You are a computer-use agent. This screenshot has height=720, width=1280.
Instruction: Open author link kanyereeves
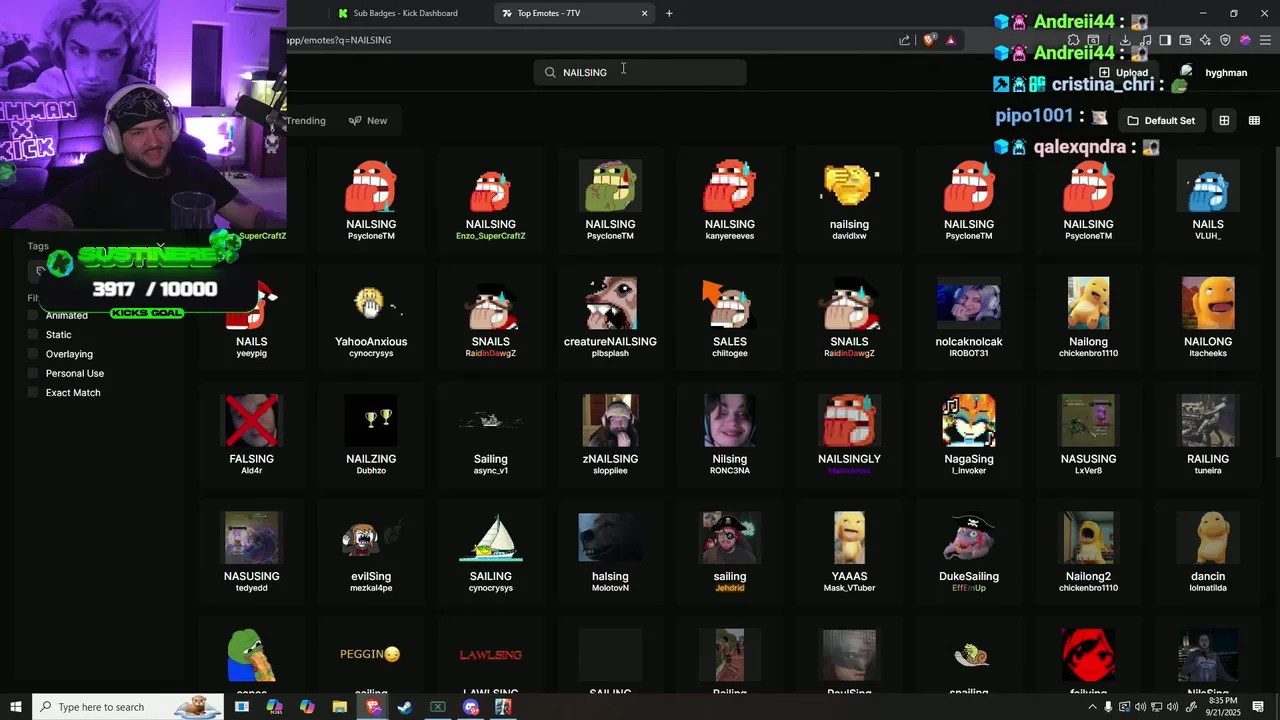730,236
